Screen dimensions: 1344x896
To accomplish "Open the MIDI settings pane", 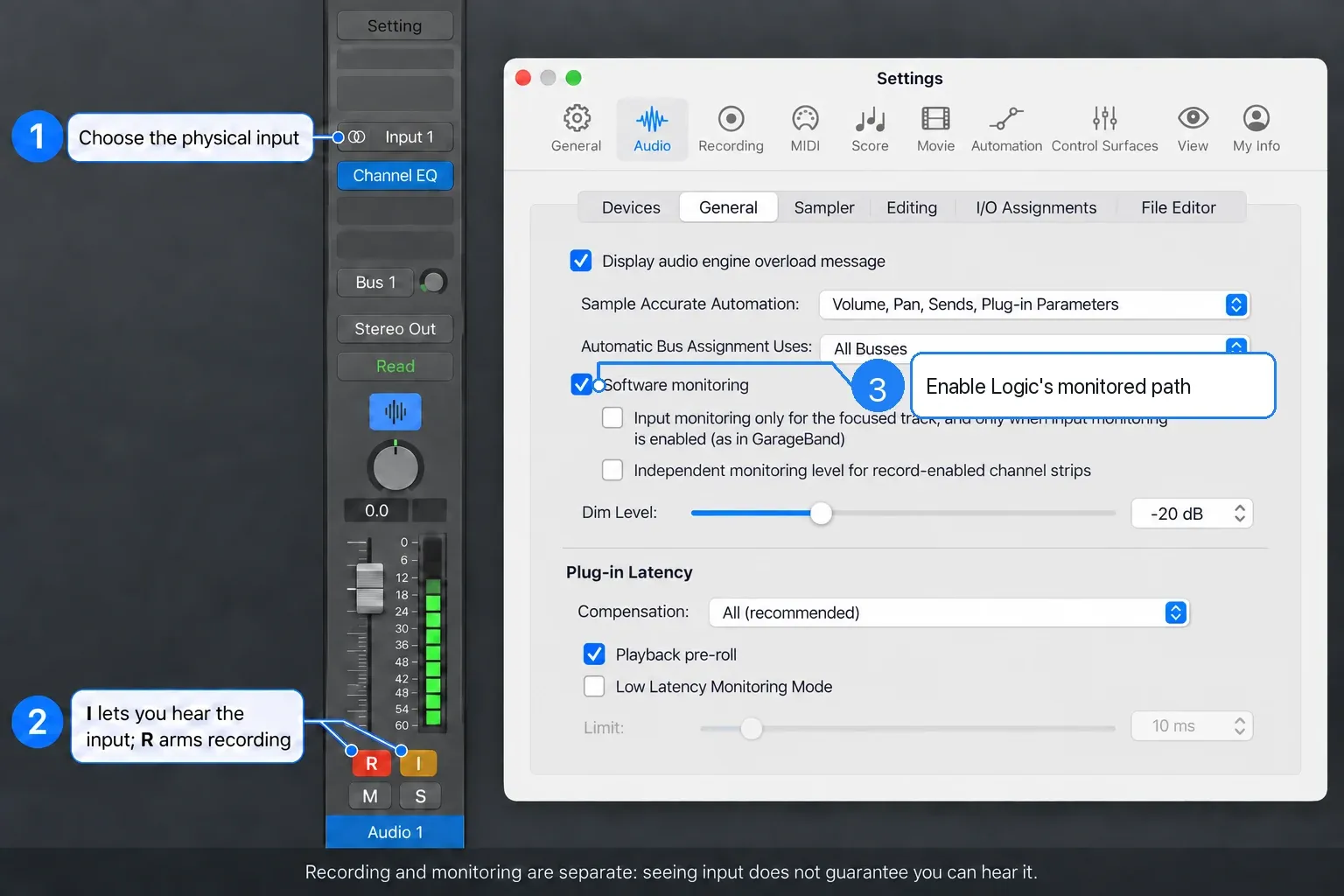I will pyautogui.click(x=805, y=129).
